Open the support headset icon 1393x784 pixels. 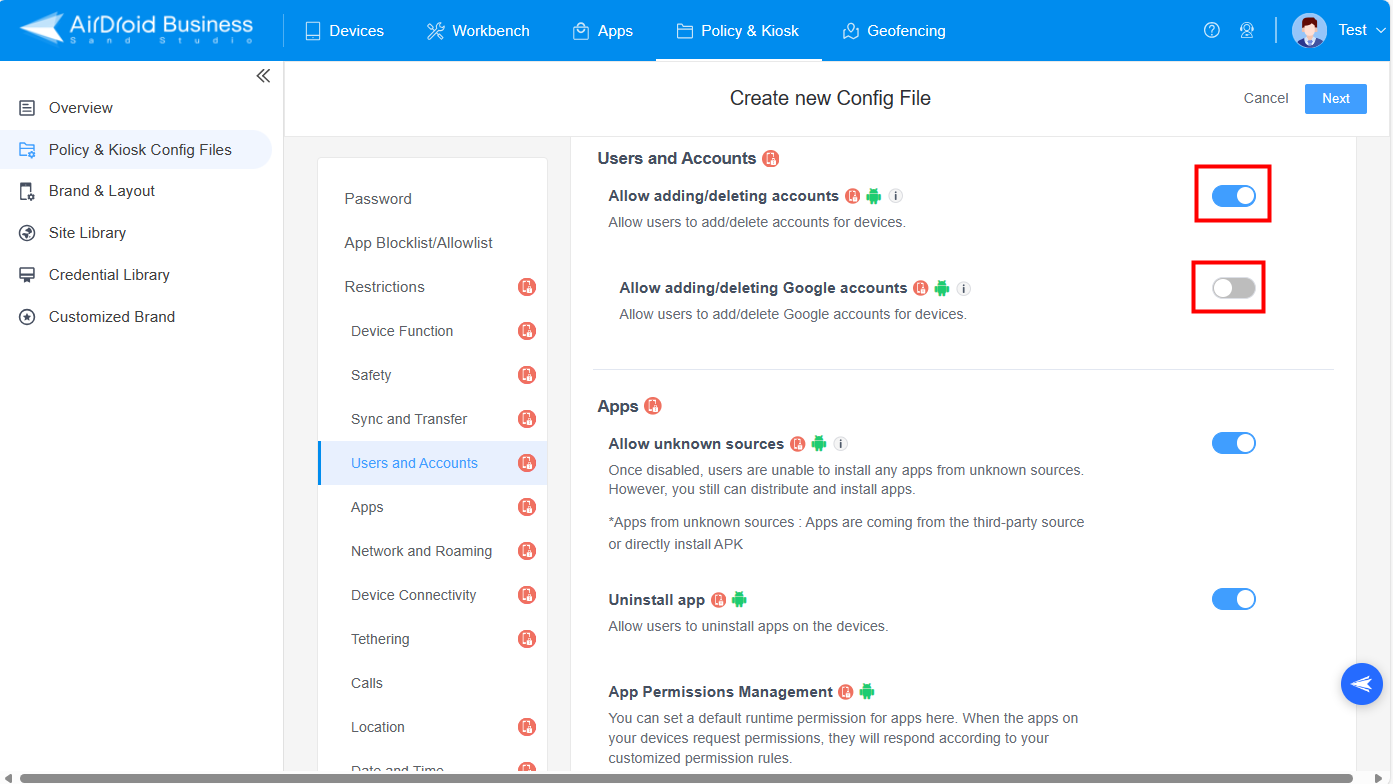[x=1247, y=30]
